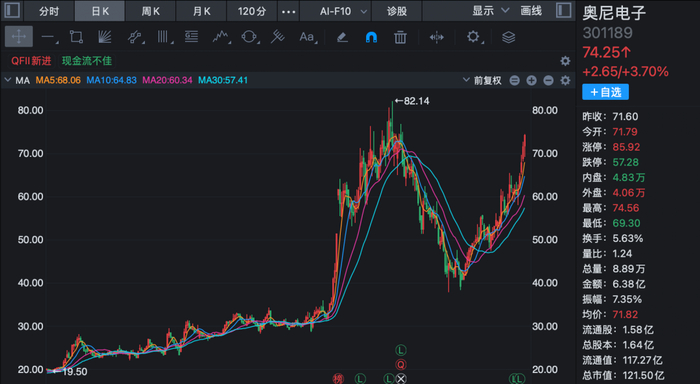Open the tags row settings gear
Image resolution: width=700 pixels, height=384 pixels.
coord(565,61)
